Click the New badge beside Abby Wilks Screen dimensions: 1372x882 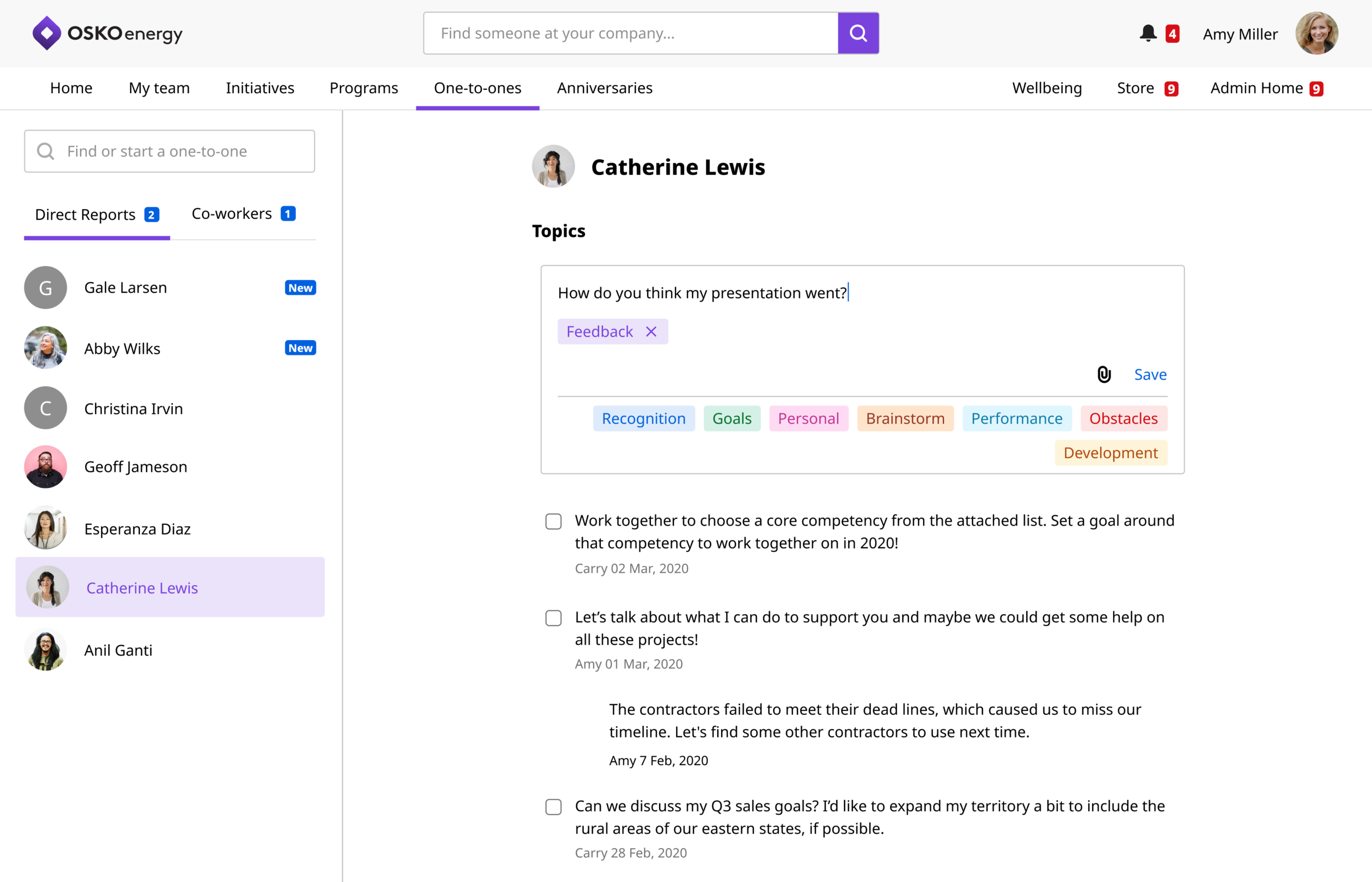coord(300,348)
